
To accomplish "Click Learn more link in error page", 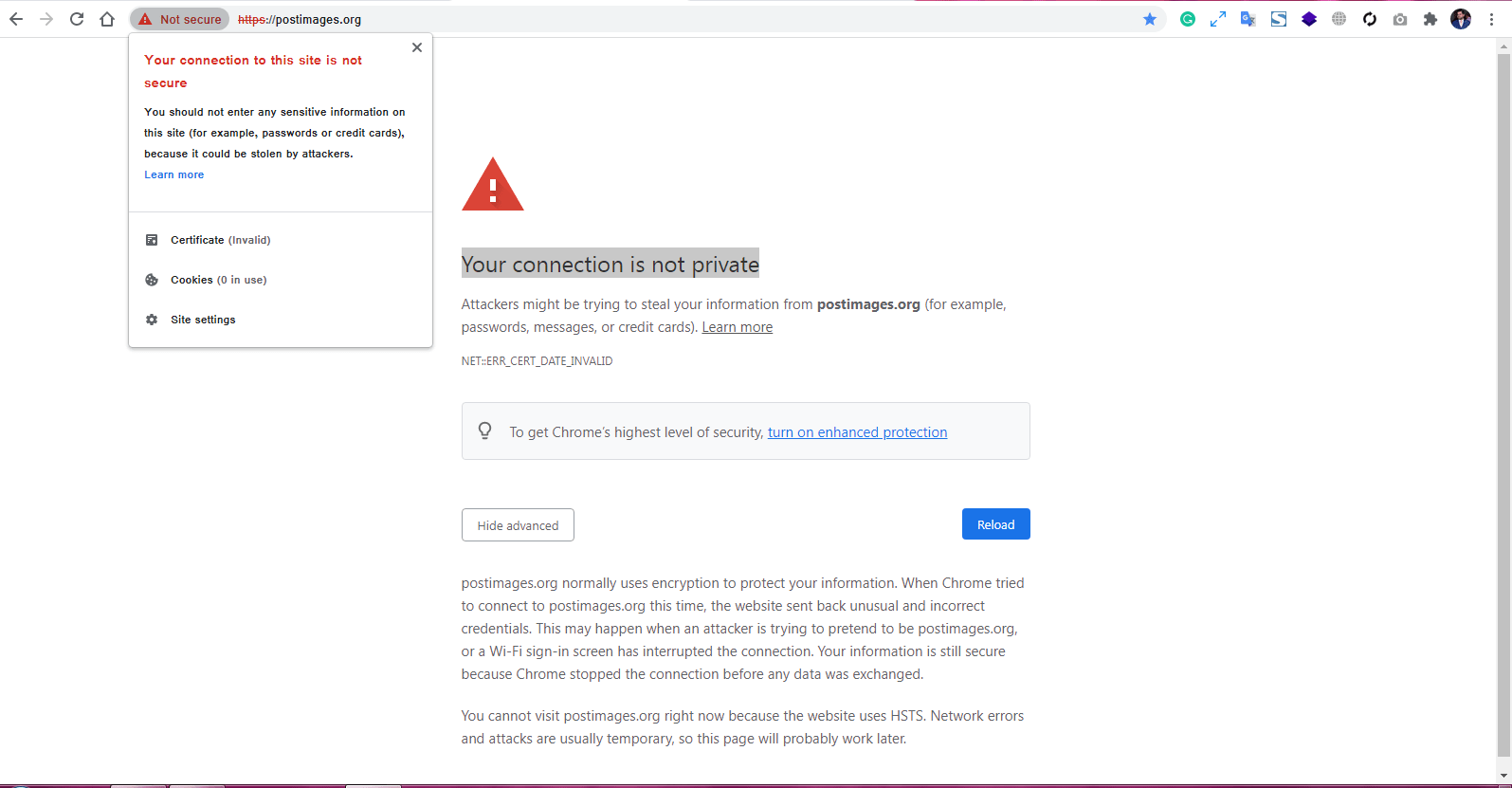I will tap(738, 327).
